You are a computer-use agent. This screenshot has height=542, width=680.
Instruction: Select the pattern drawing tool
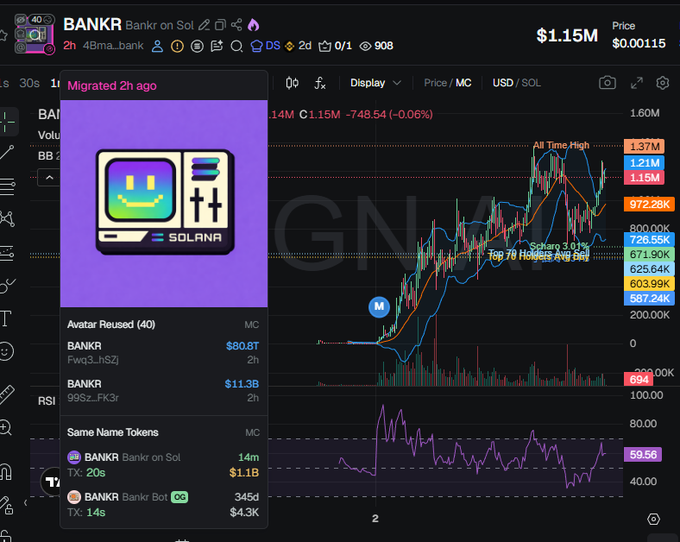[7, 219]
